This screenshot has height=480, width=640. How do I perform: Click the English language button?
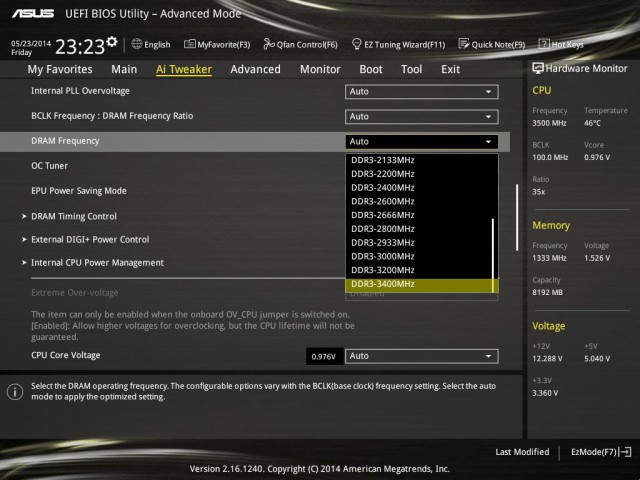pos(151,44)
